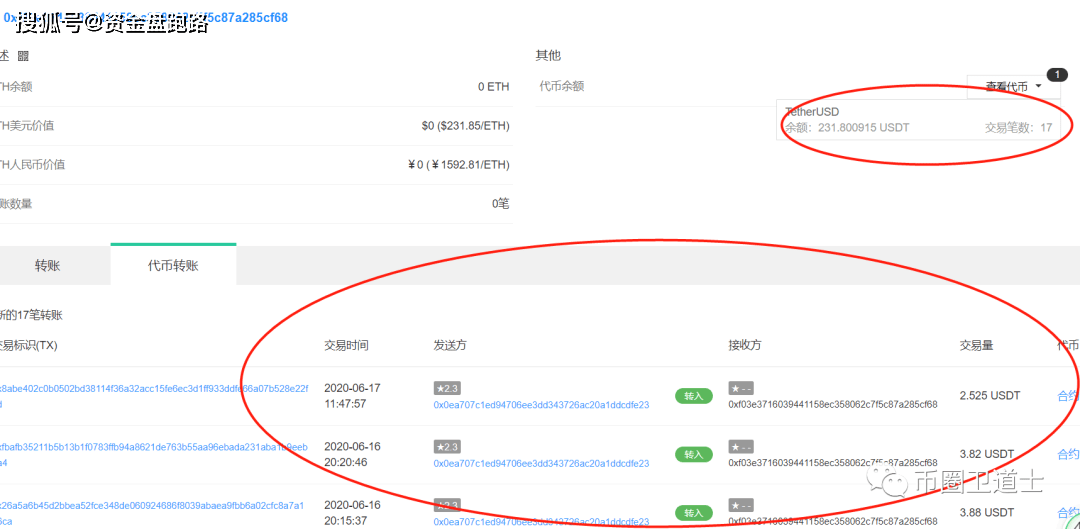Open sender address link in second row
This screenshot has width=1080, height=529.
(x=541, y=464)
